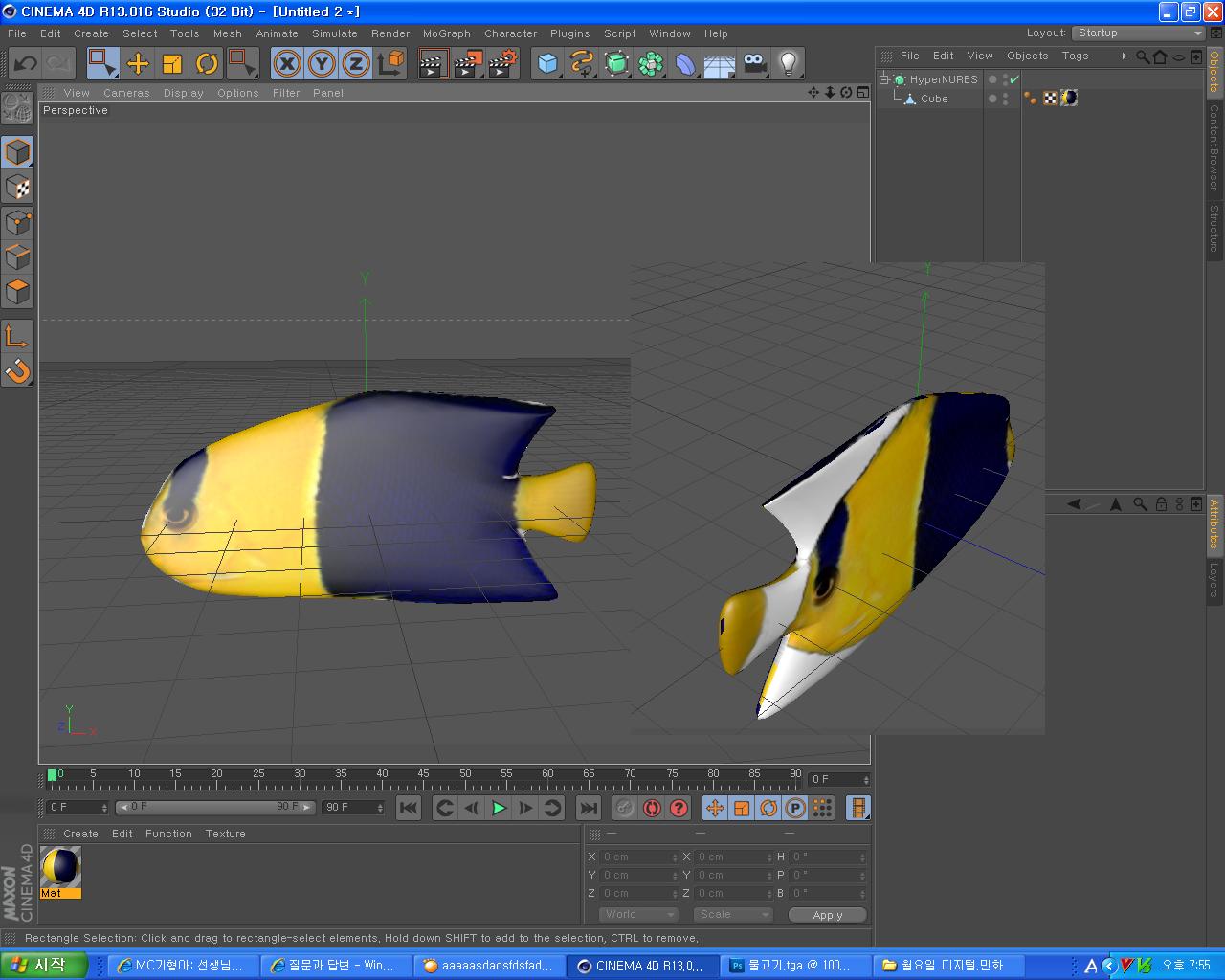The width and height of the screenshot is (1225, 980).
Task: Toggle Record Rotation key button
Action: [x=768, y=809]
